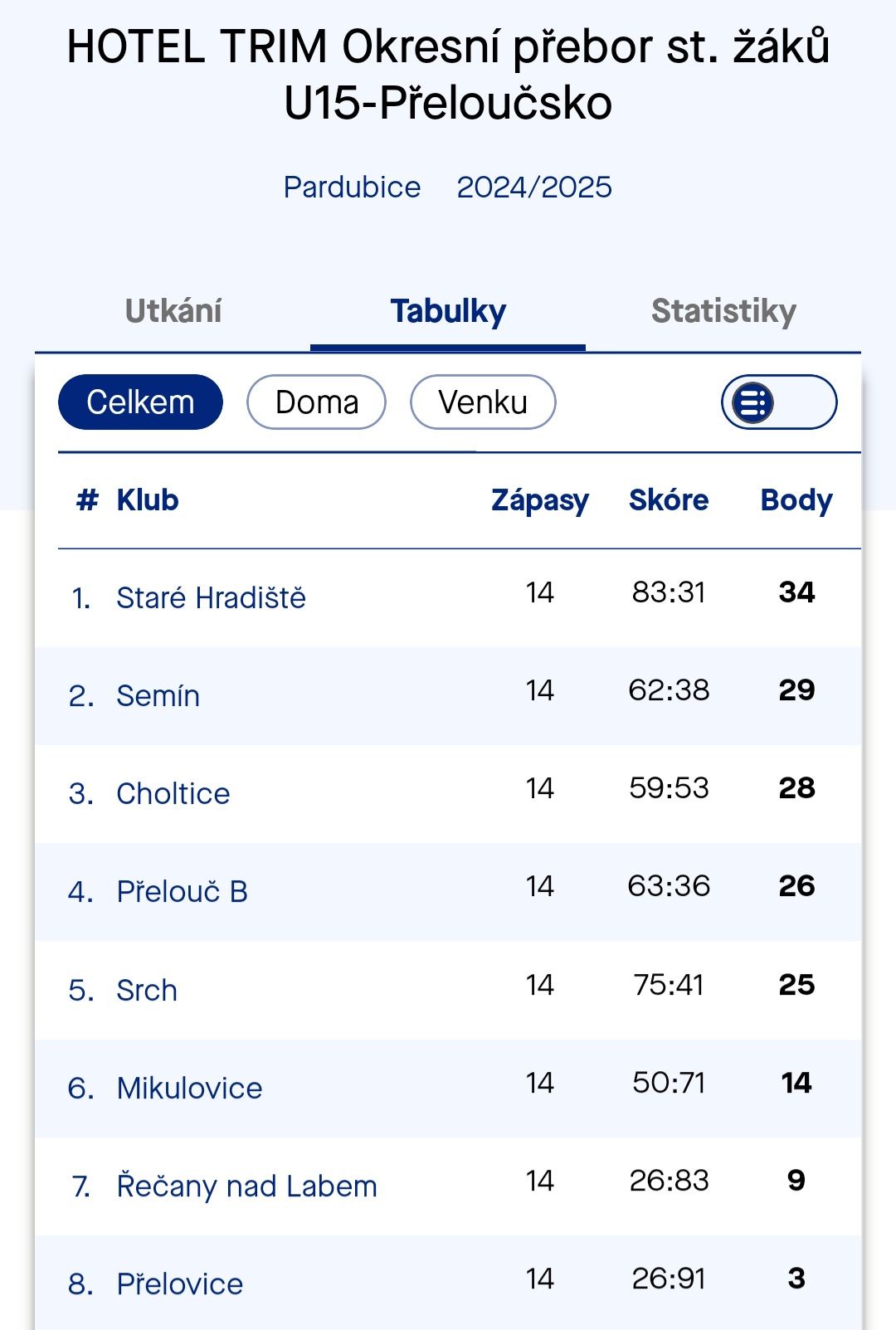Open the 2024/2025 season link
Image resolution: width=896 pixels, height=1330 pixels.
coord(534,188)
